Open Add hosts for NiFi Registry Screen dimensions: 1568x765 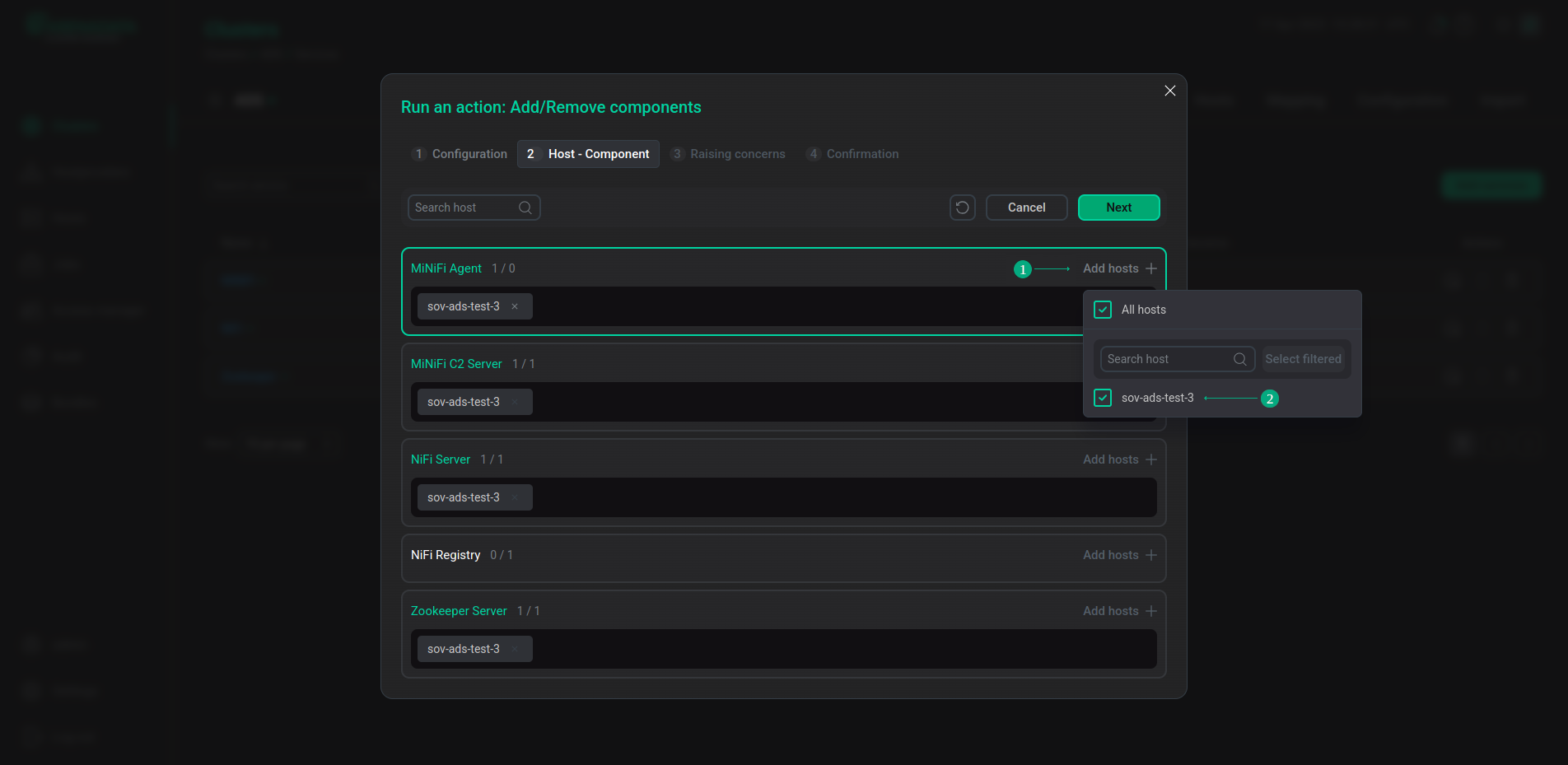1120,555
